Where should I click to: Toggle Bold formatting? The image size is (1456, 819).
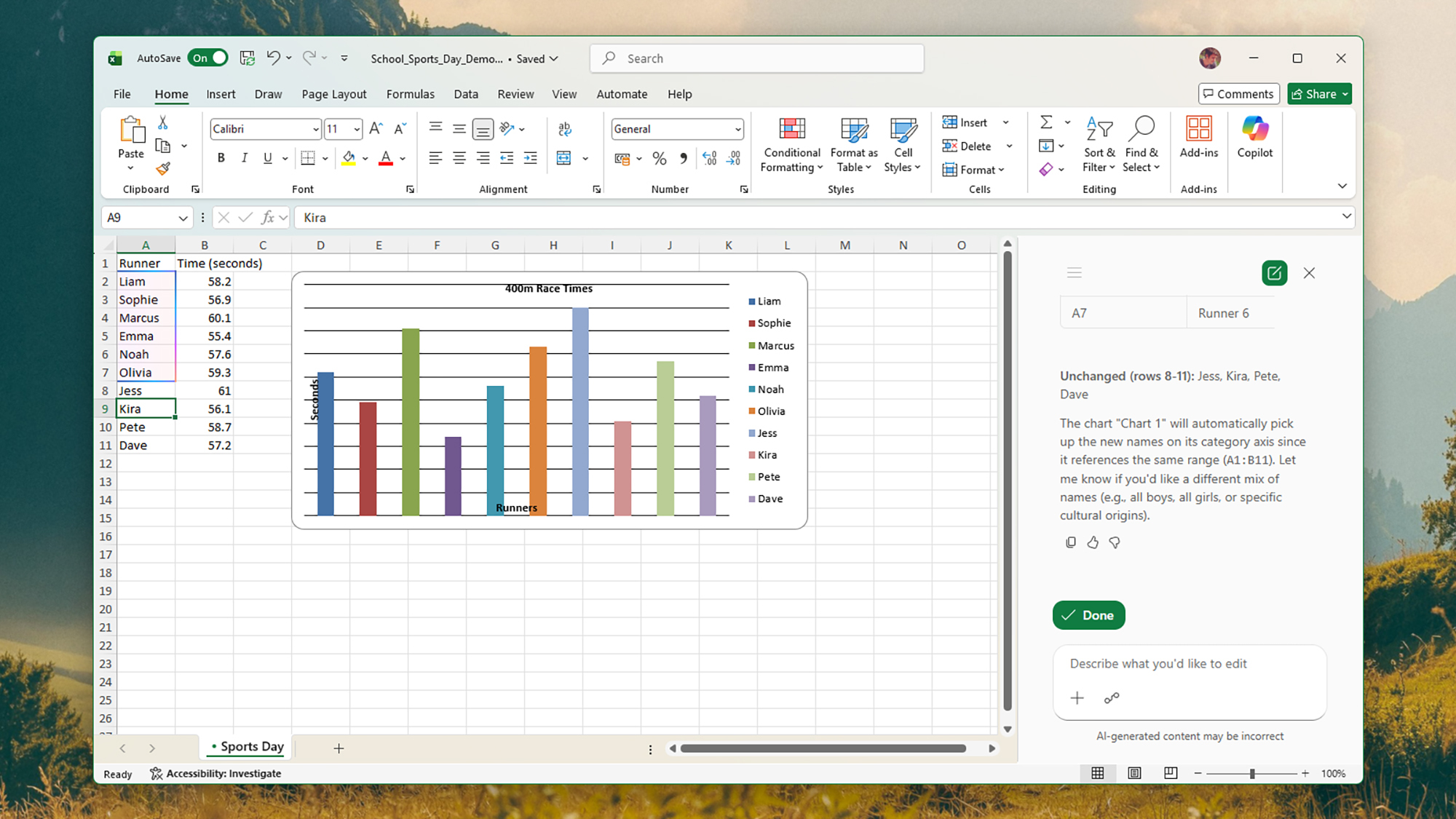coord(221,157)
